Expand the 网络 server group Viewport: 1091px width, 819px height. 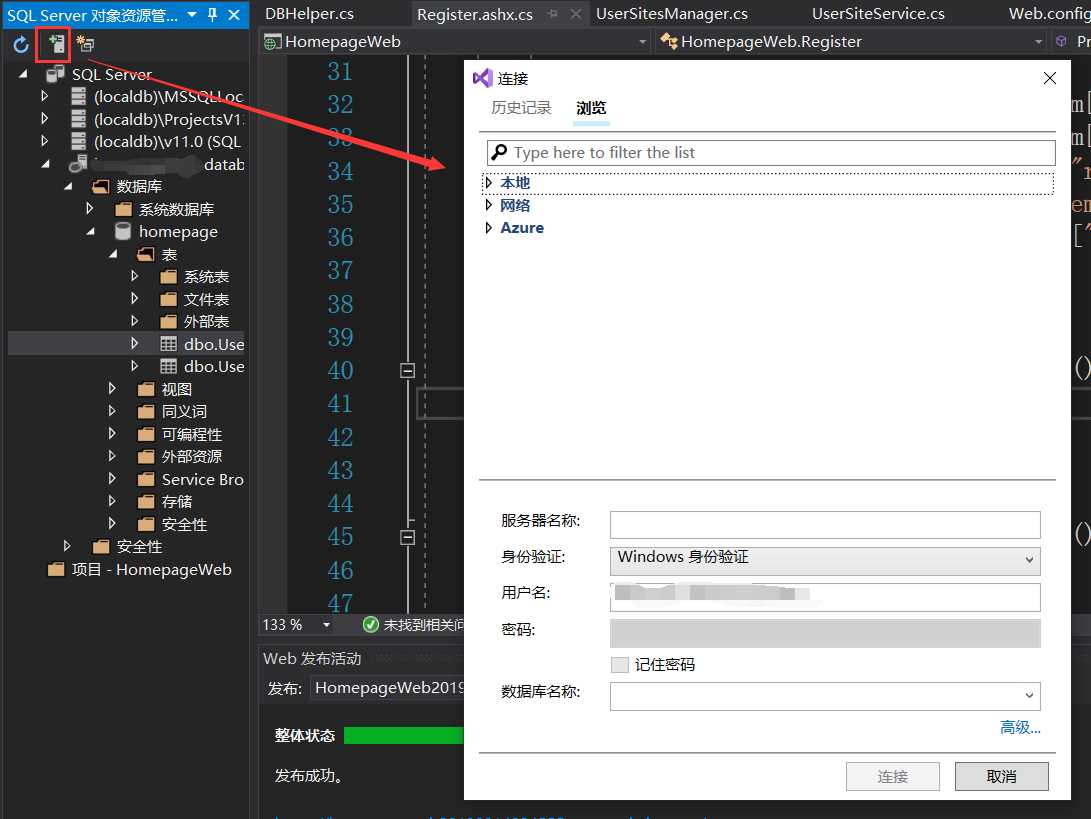point(488,205)
